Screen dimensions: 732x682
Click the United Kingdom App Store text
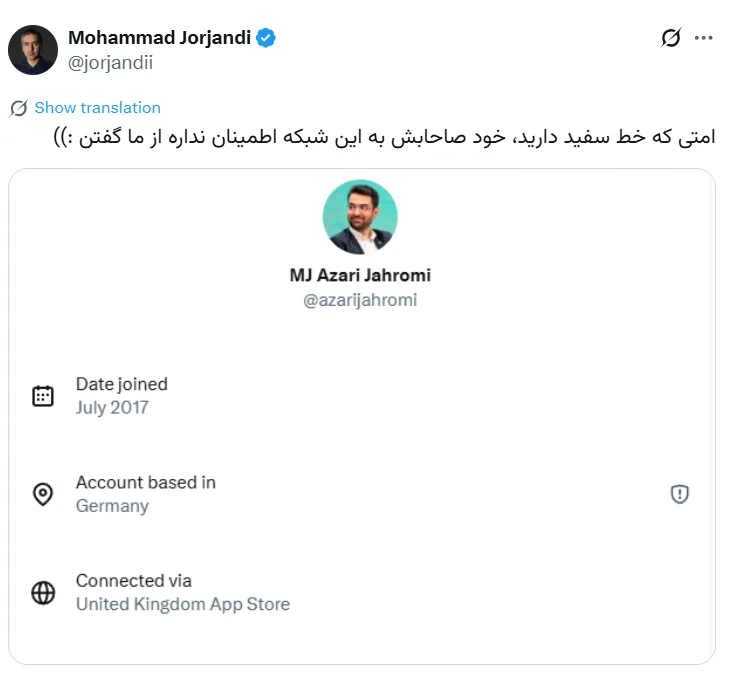[183, 604]
